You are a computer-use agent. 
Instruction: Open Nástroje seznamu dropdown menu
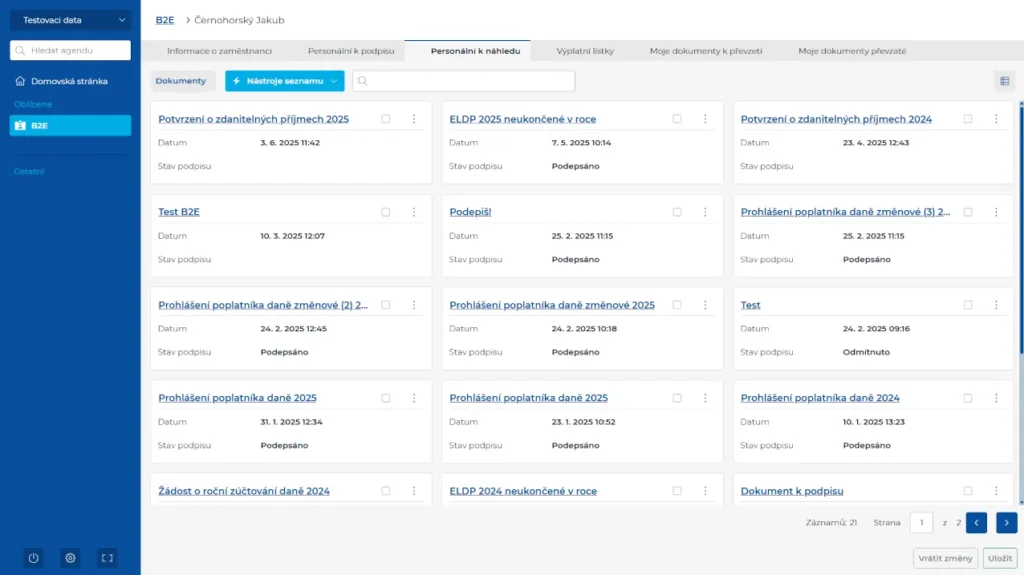pos(285,81)
